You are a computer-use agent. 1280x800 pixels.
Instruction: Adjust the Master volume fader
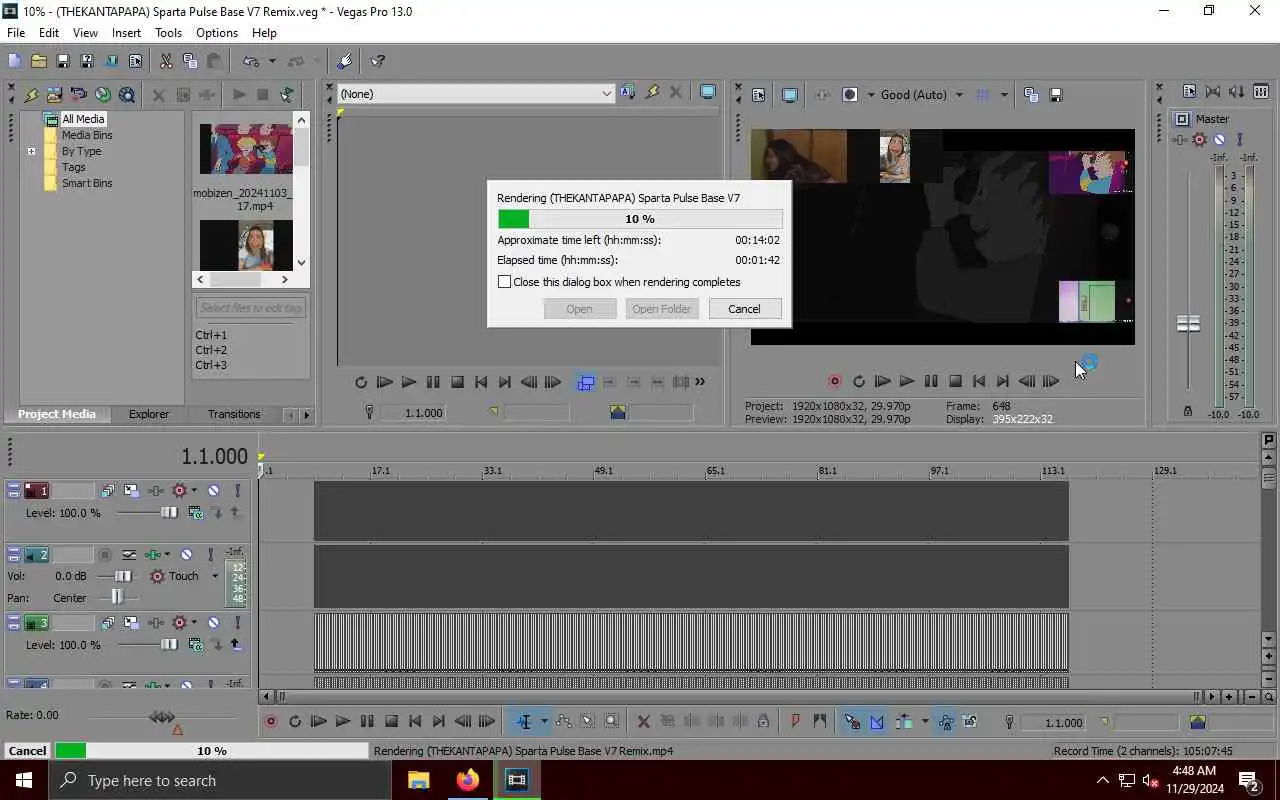[x=1188, y=324]
